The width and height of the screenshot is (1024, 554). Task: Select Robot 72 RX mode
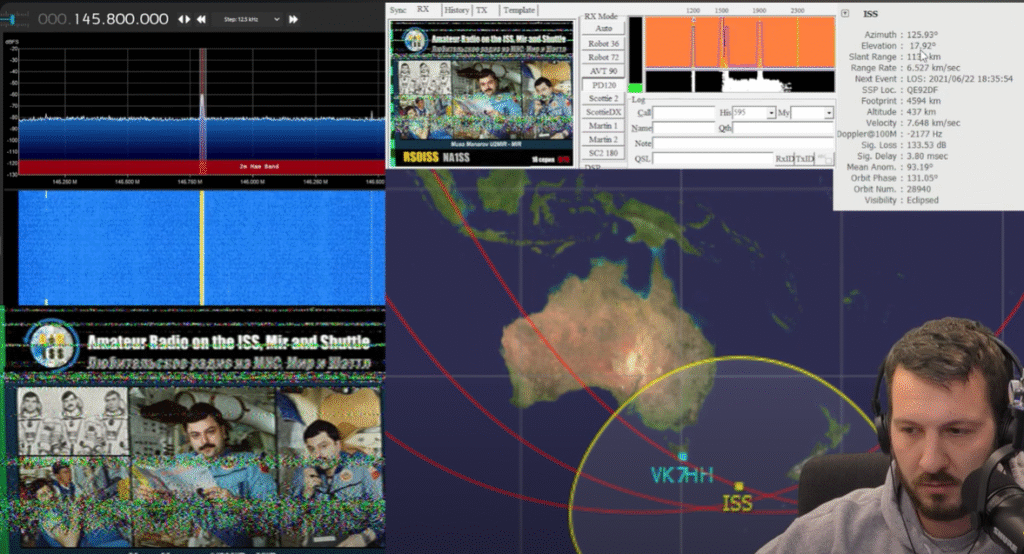click(603, 57)
